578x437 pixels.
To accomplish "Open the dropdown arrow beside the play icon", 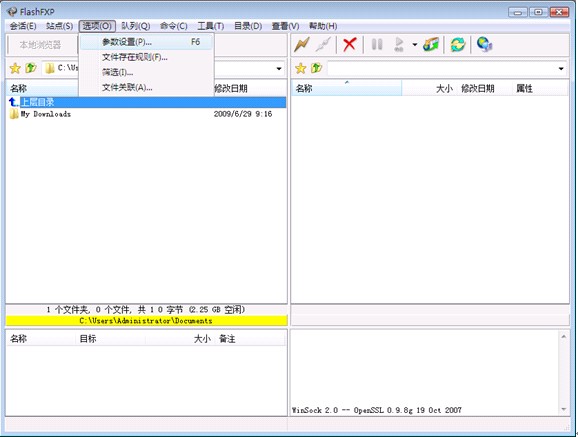I will click(x=415, y=45).
